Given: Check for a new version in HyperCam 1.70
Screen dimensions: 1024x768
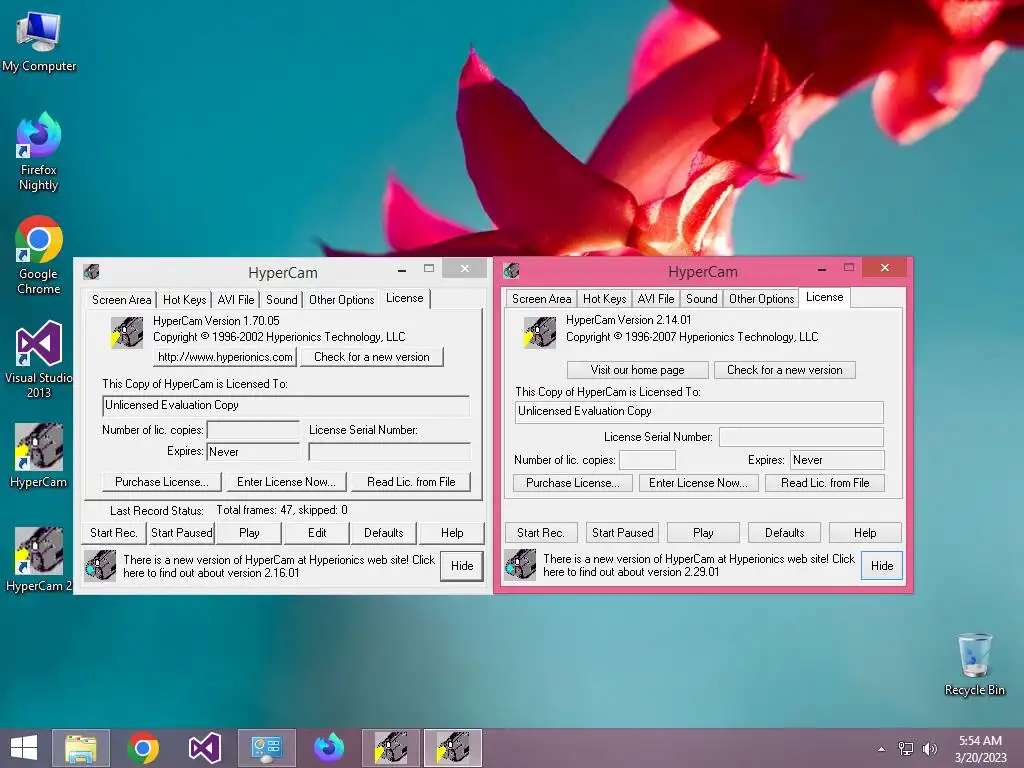Looking at the screenshot, I should pos(372,357).
